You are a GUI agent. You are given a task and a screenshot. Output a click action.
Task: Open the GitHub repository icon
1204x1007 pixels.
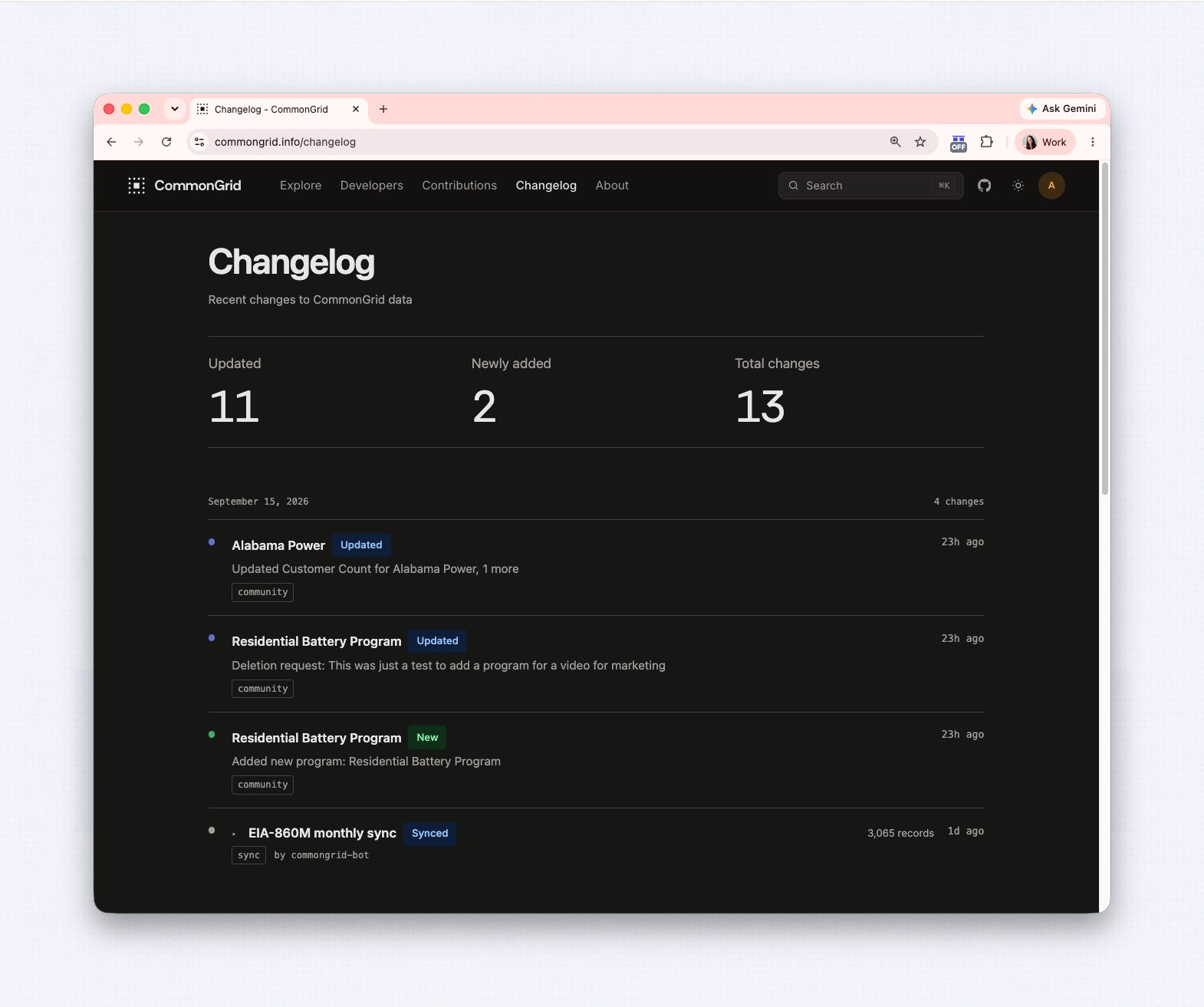click(x=985, y=186)
